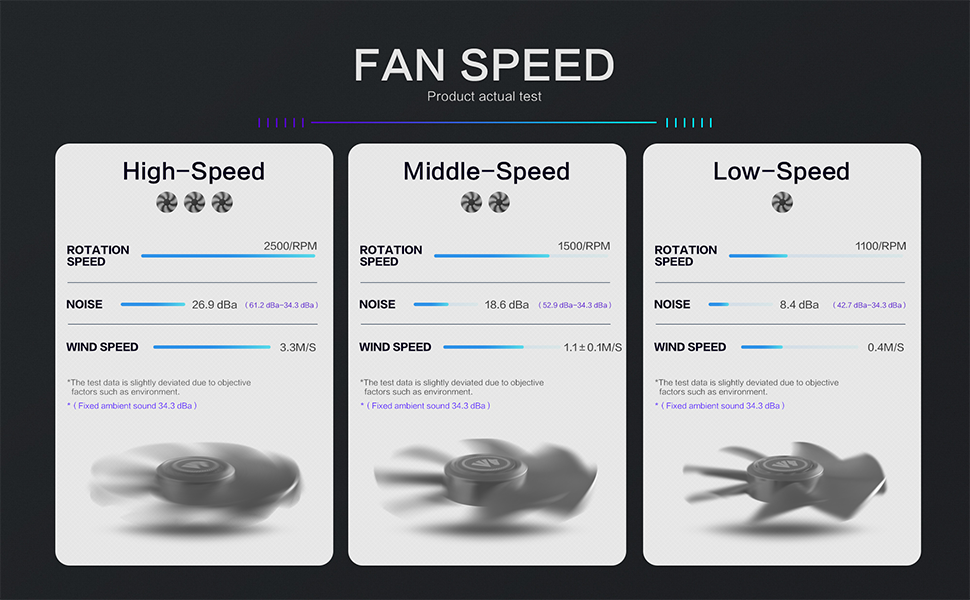Click the middle fan icon under High-Speed

coord(194,202)
